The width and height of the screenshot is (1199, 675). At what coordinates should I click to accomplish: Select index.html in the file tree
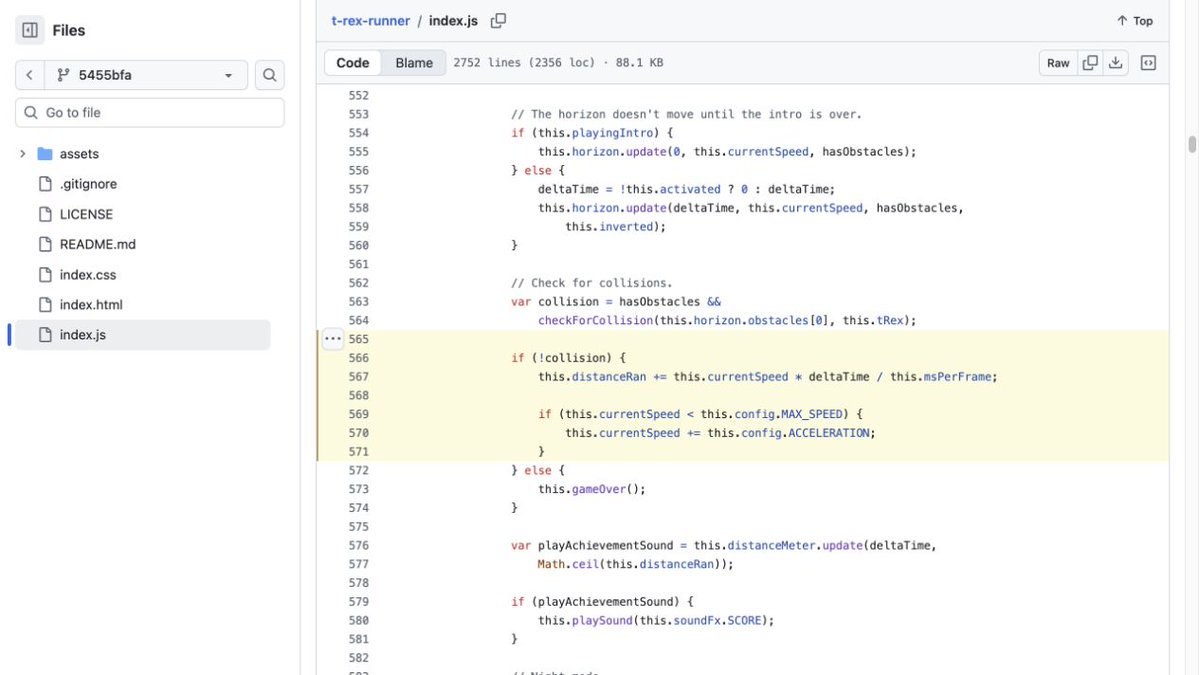coord(91,304)
